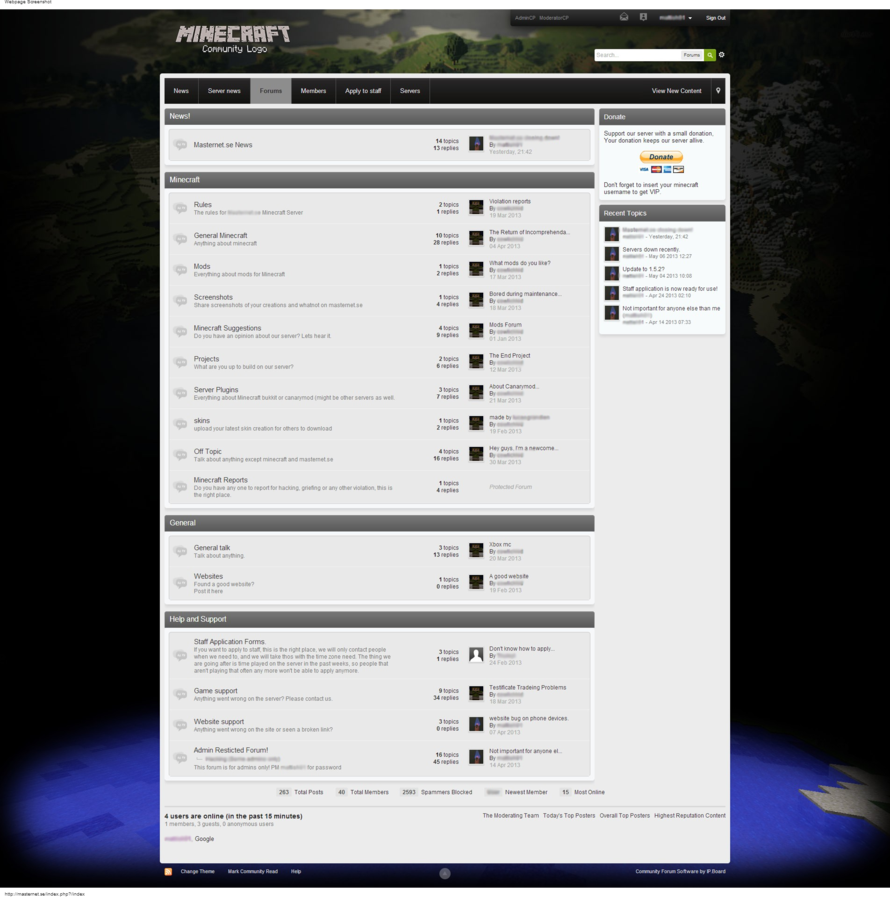Screen dimensions: 890x897
Task: Select the Forums tab
Action: 271,91
